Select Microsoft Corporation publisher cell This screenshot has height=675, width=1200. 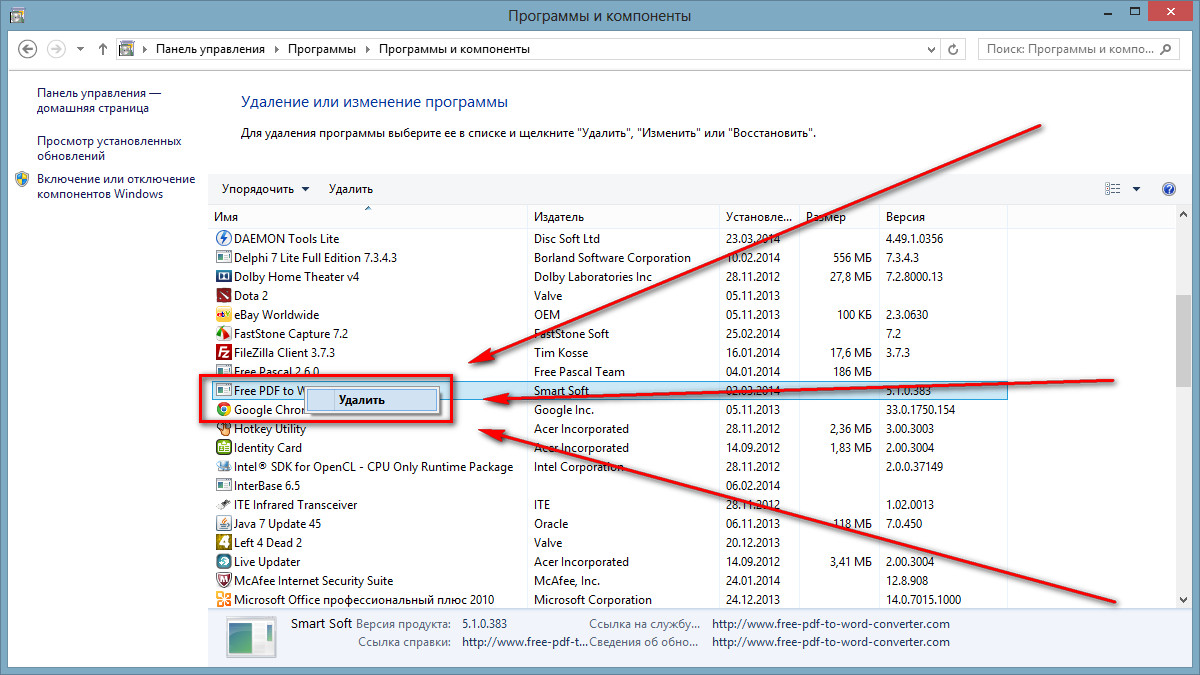[593, 600]
